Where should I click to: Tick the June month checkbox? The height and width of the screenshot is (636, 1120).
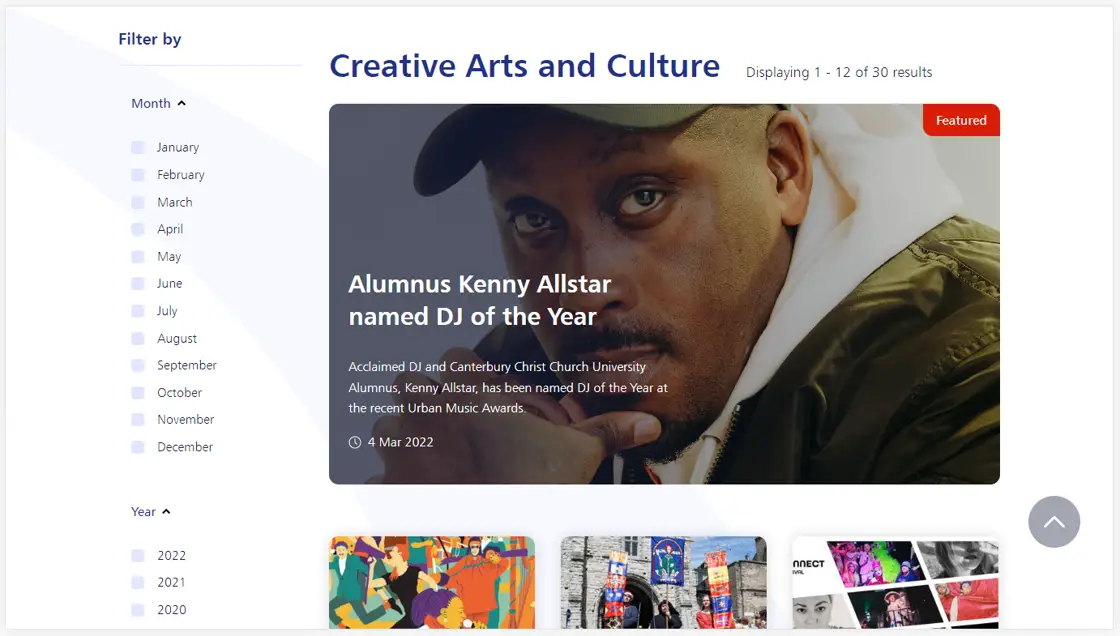pyautogui.click(x=138, y=284)
